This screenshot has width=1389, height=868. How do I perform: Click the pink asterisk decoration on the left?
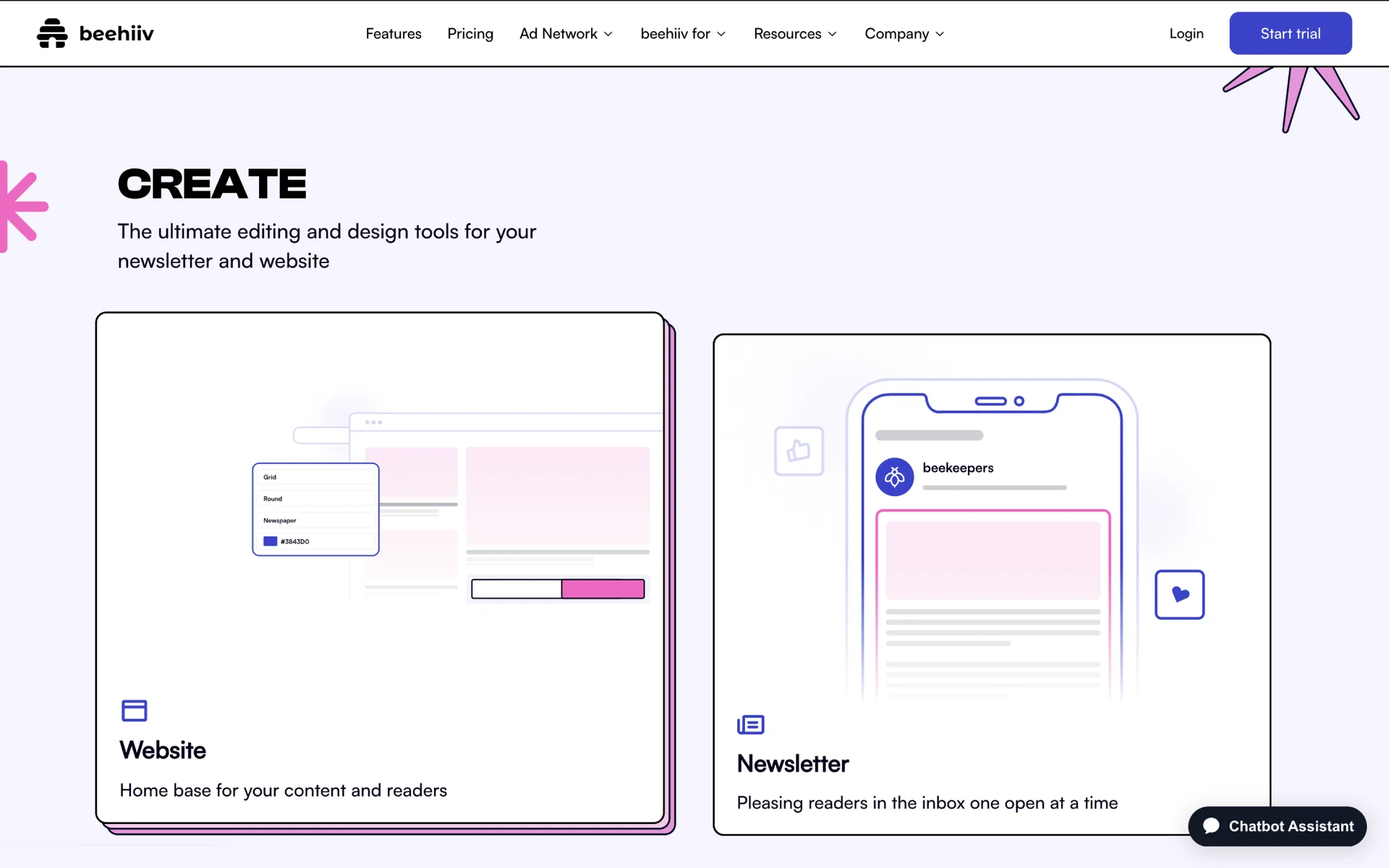click(x=20, y=207)
